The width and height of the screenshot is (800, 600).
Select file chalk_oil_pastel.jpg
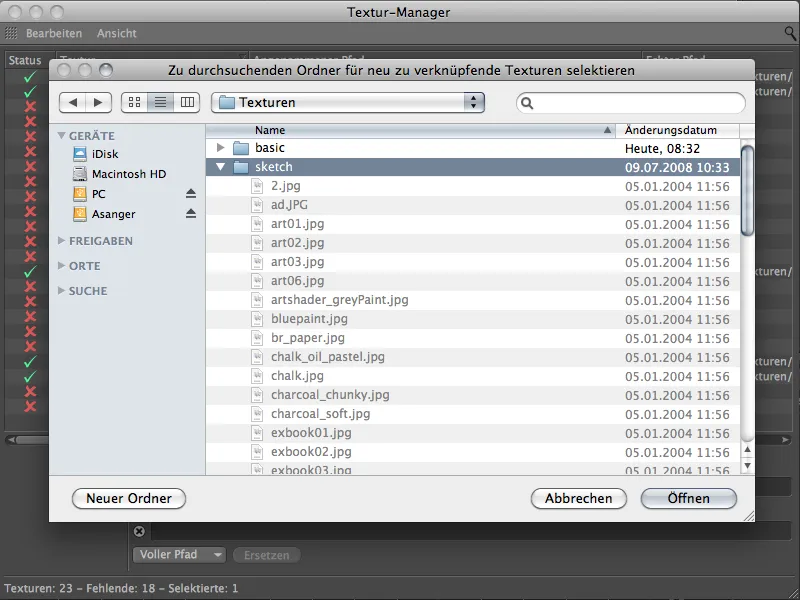tap(328, 357)
